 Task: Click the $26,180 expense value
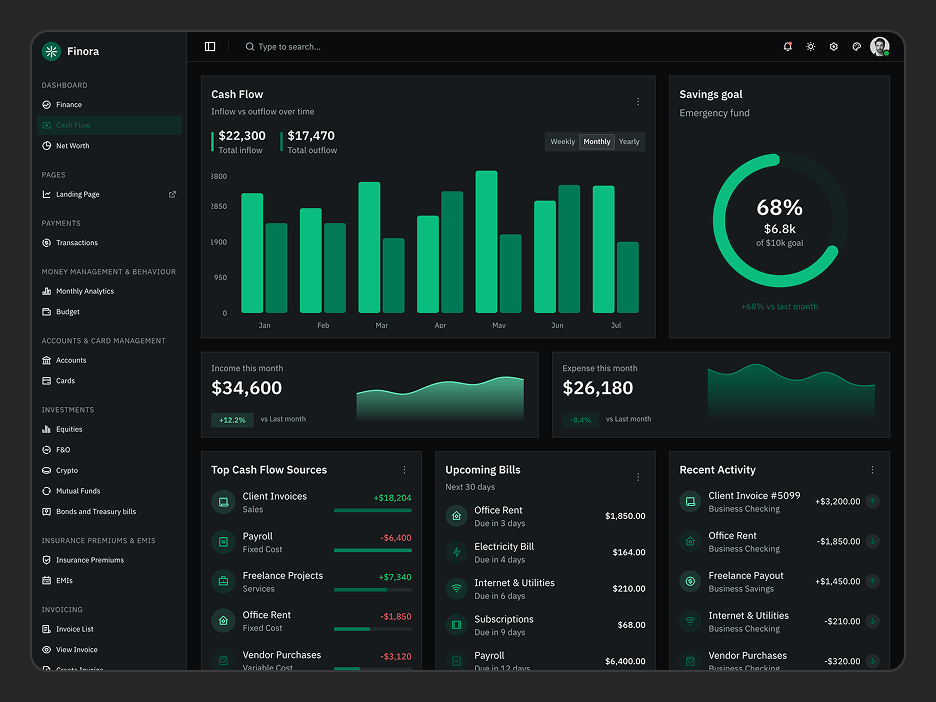pos(598,388)
